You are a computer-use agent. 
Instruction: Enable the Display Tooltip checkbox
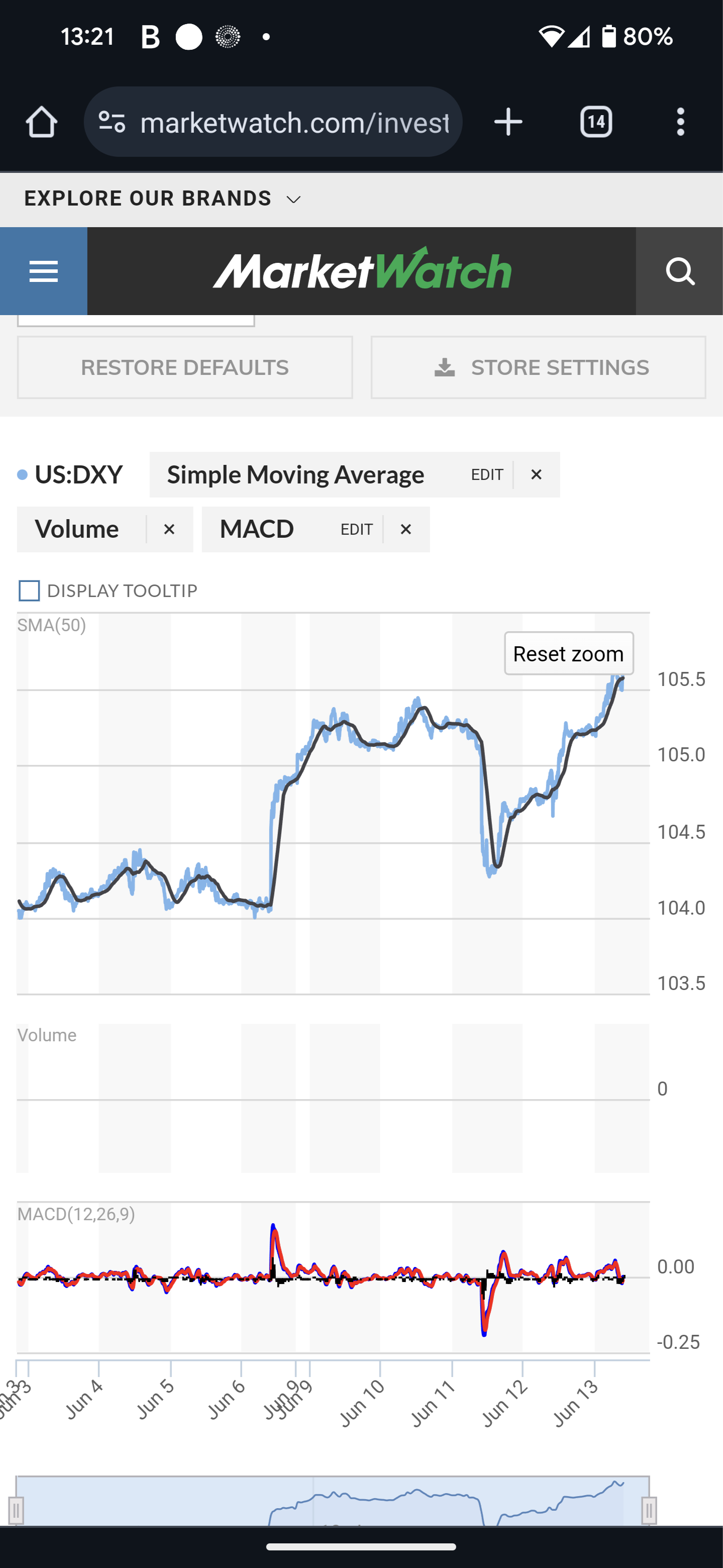[x=29, y=591]
